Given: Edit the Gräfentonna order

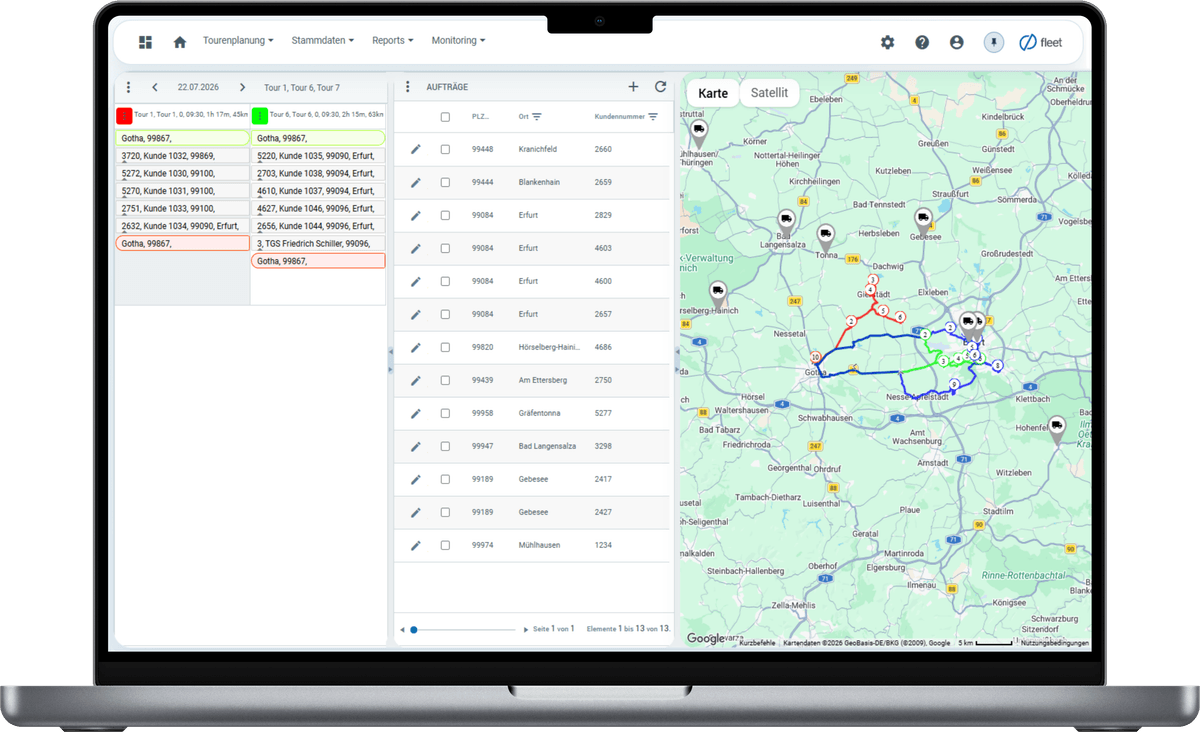Looking at the screenshot, I should coord(416,413).
